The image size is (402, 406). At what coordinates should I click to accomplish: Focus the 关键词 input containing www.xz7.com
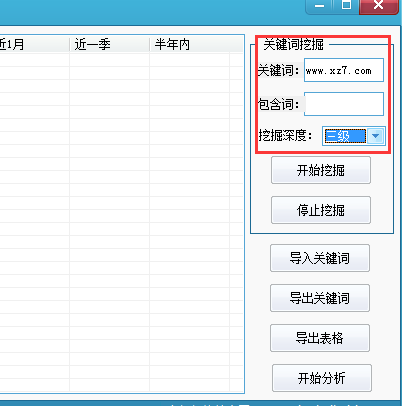(344, 70)
